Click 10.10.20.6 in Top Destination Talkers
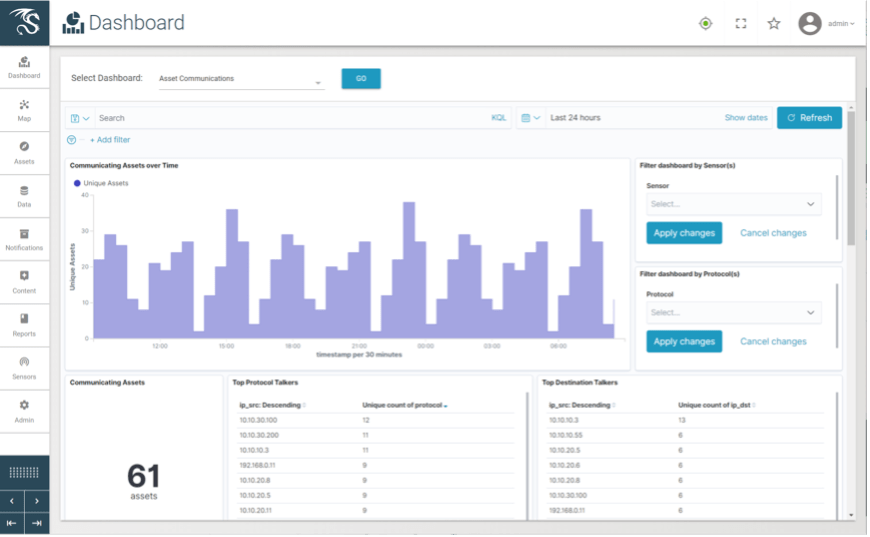 point(564,465)
